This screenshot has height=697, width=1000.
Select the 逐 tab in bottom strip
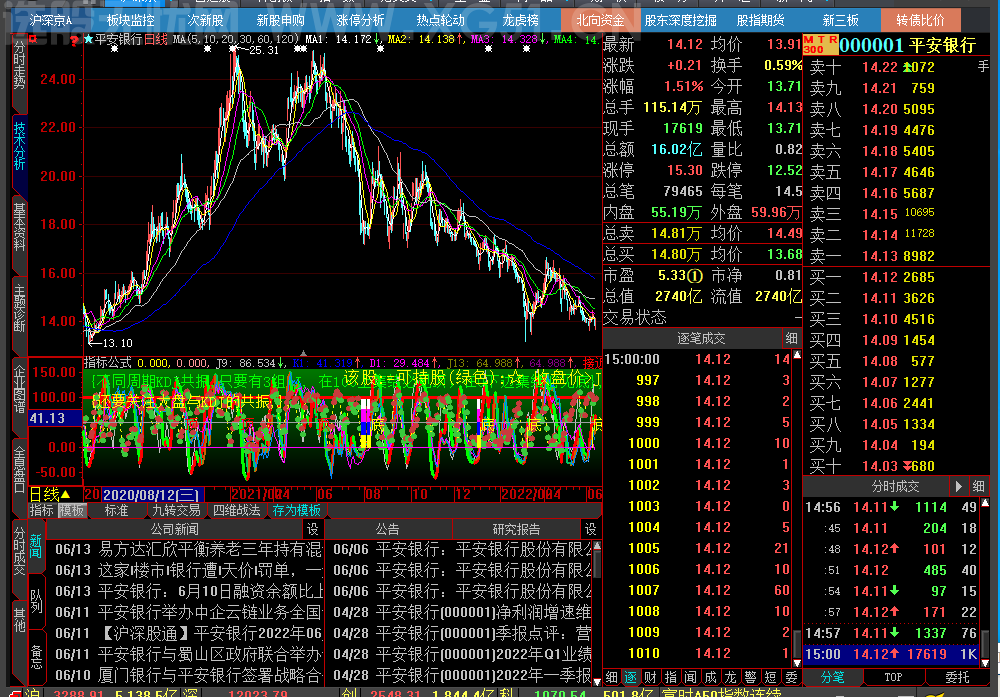pos(630,677)
